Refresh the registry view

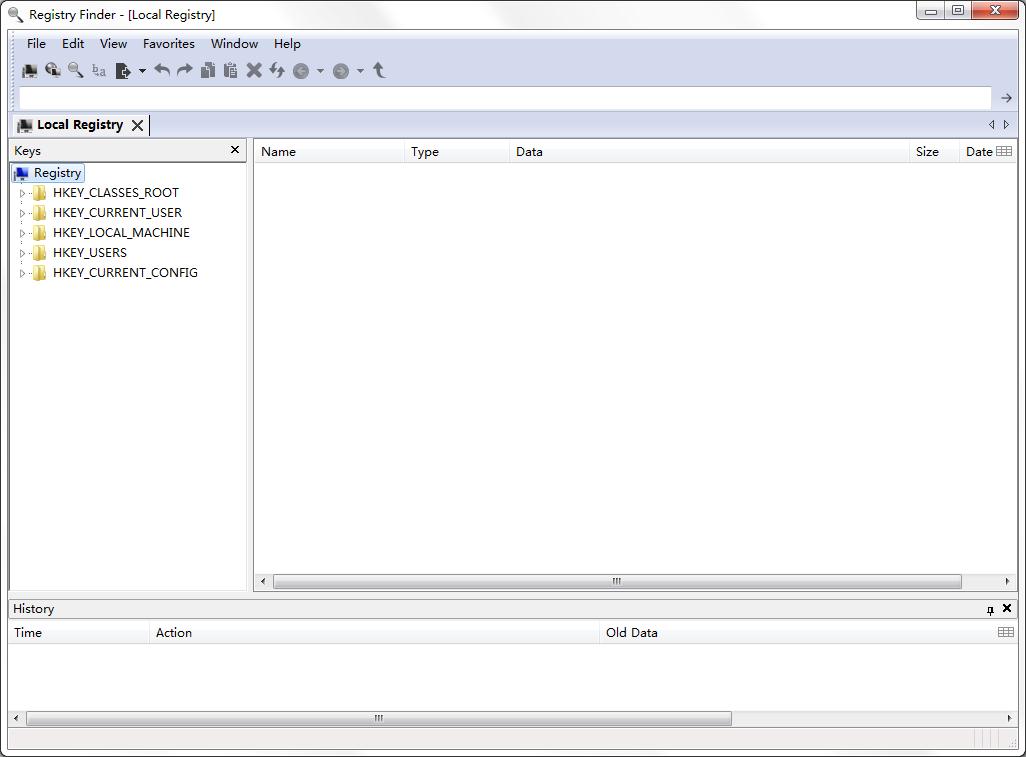click(277, 70)
